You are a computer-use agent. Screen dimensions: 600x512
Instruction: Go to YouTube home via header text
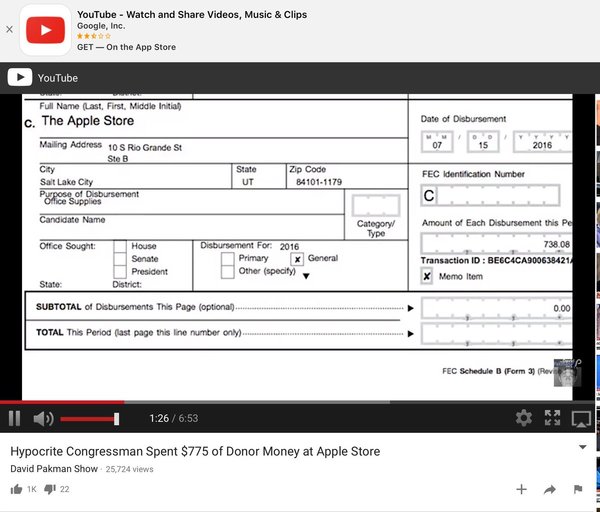58,78
